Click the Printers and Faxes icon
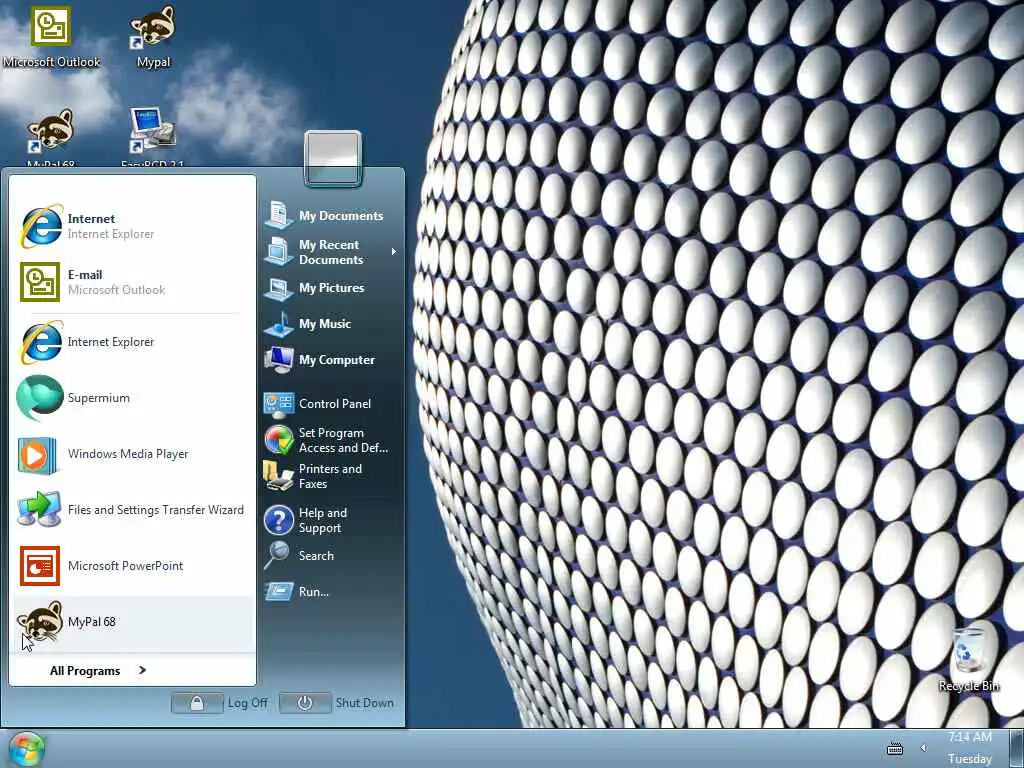The width and height of the screenshot is (1024, 768). [279, 476]
